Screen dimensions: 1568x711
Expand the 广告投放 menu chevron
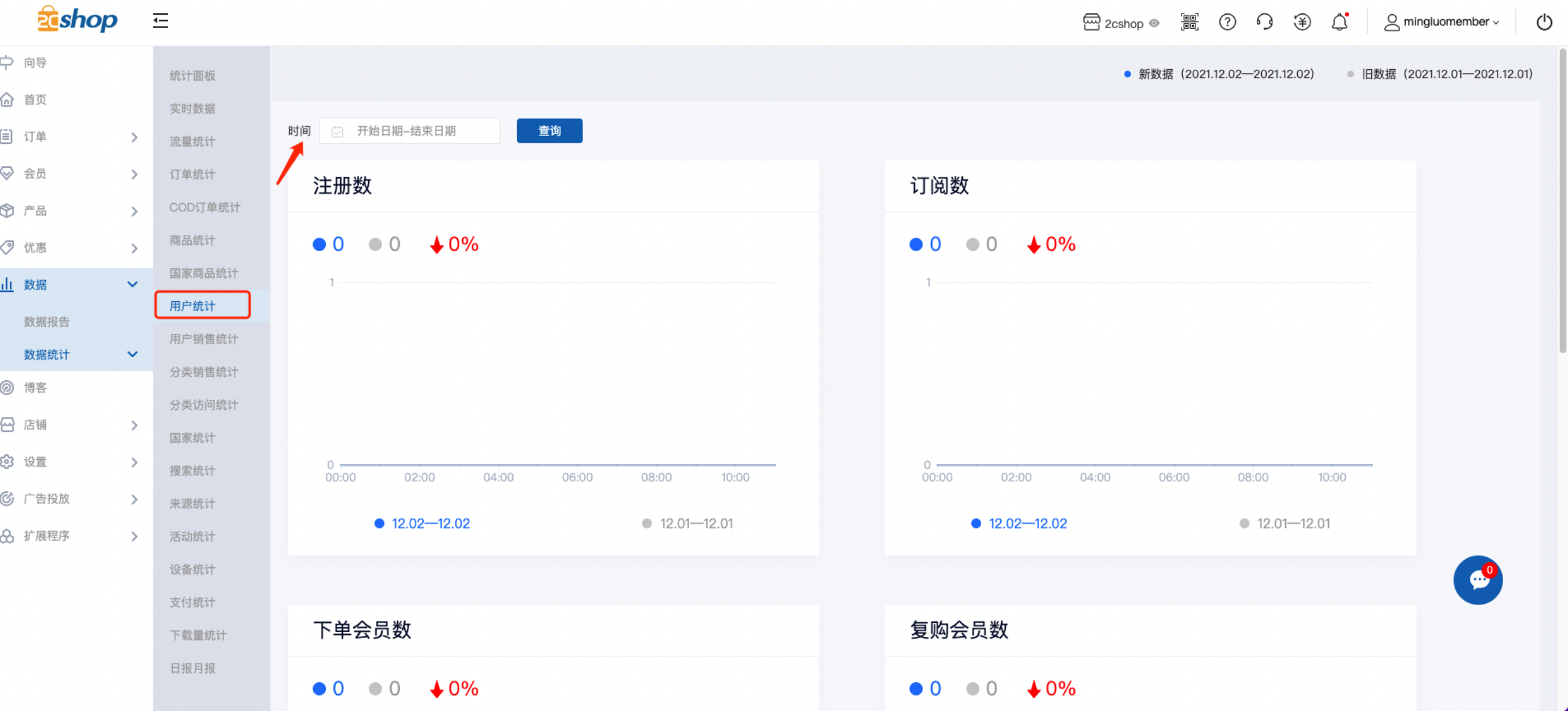[x=134, y=499]
